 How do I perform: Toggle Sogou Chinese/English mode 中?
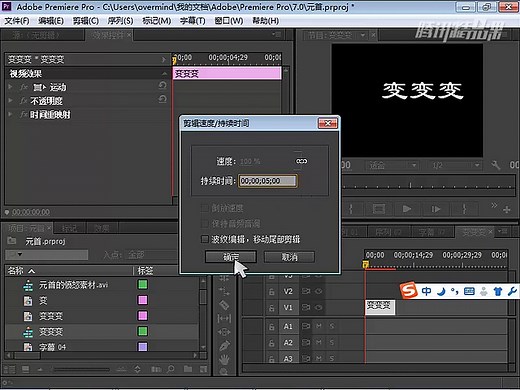tap(426, 291)
